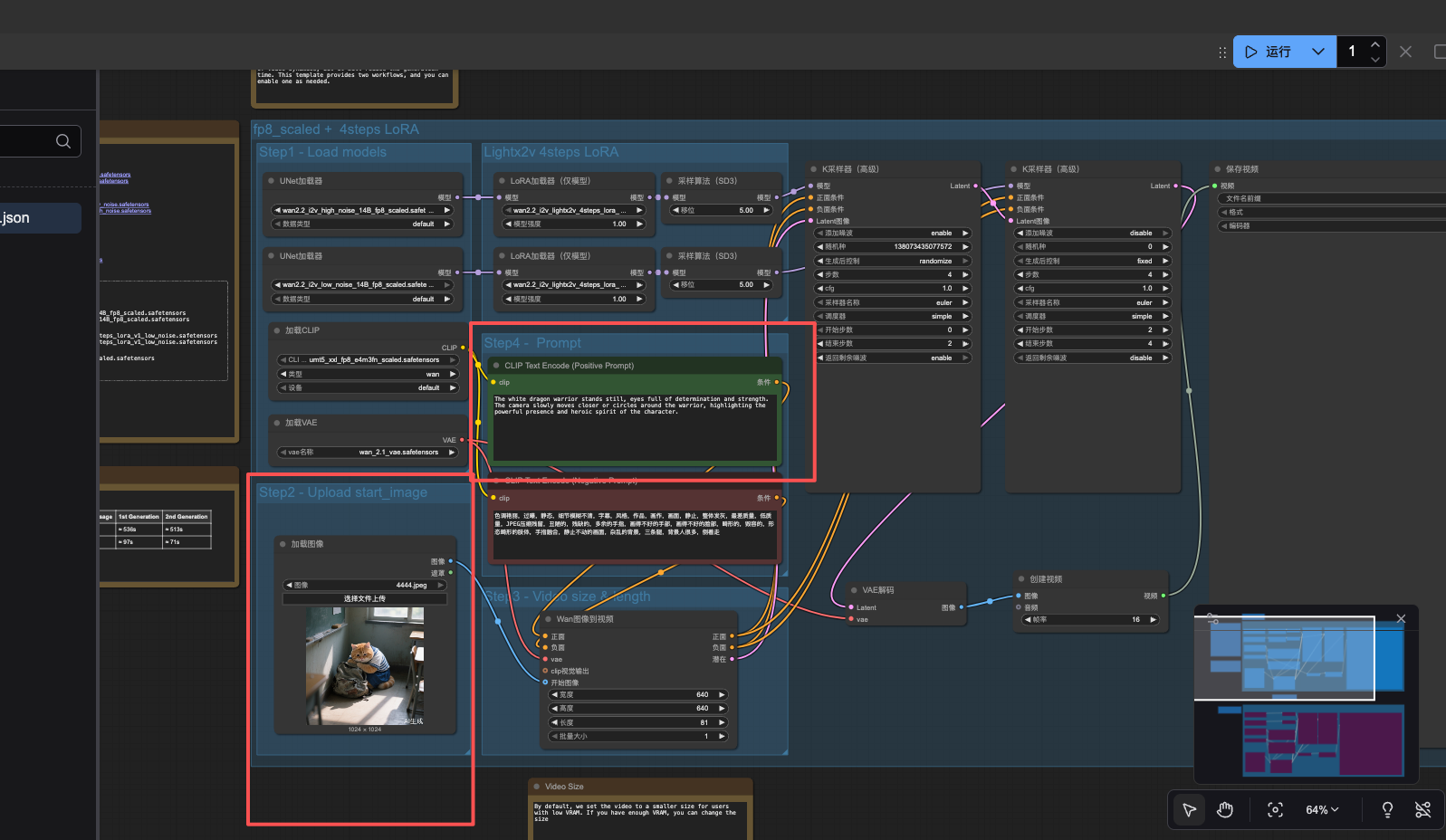Switch to the hand pan tool

click(x=1225, y=810)
